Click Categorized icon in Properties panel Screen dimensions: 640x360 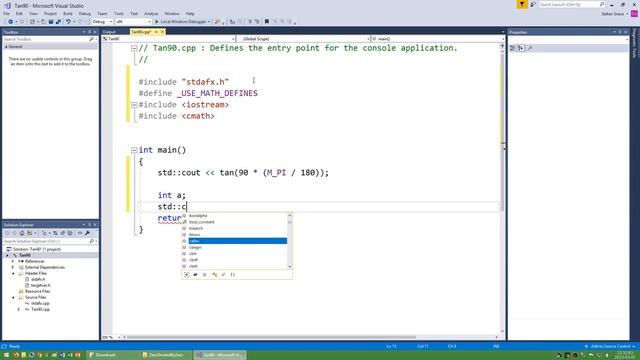click(x=513, y=48)
